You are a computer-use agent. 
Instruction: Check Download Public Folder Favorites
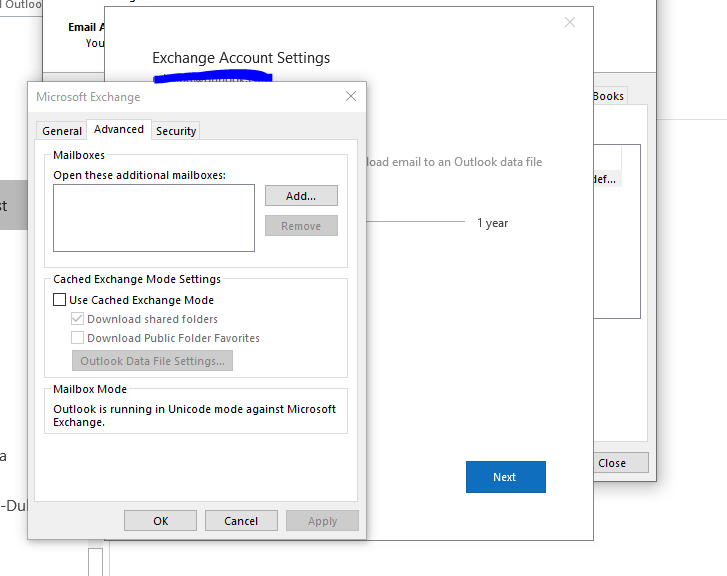click(x=78, y=338)
